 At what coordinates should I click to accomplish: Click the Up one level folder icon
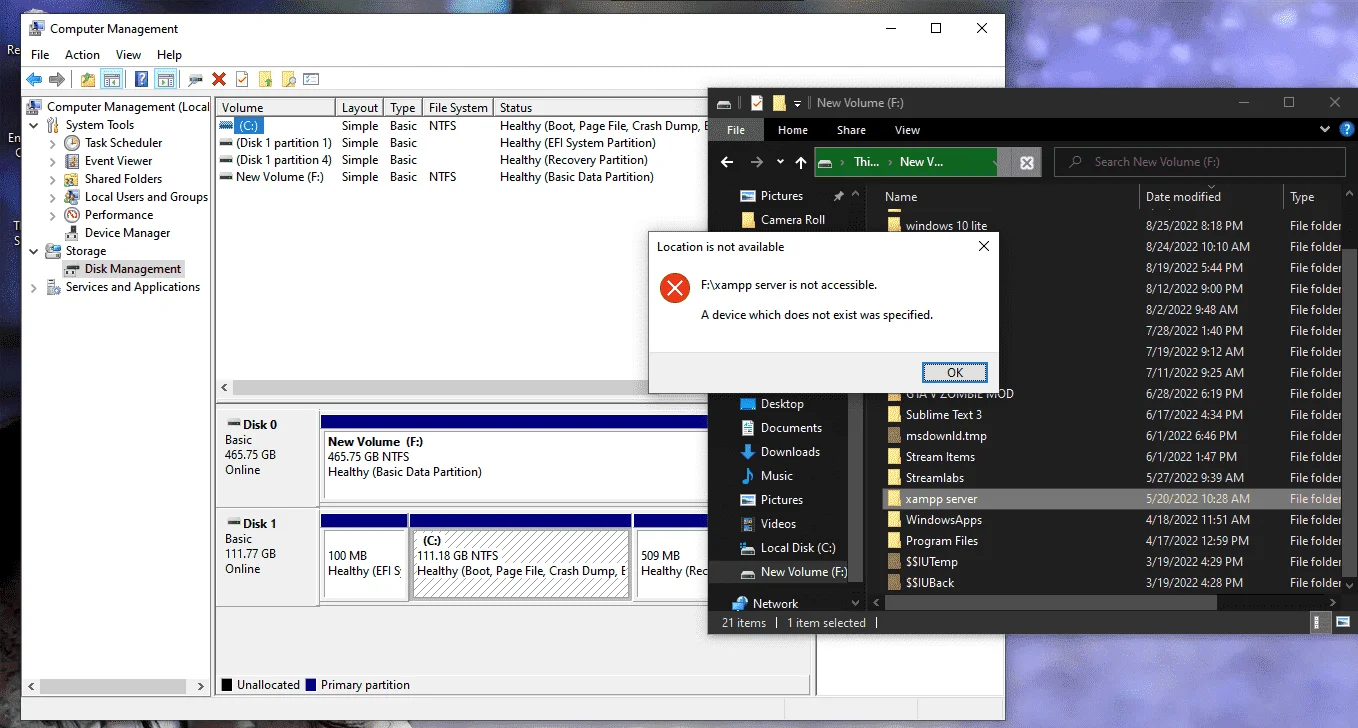[x=88, y=80]
